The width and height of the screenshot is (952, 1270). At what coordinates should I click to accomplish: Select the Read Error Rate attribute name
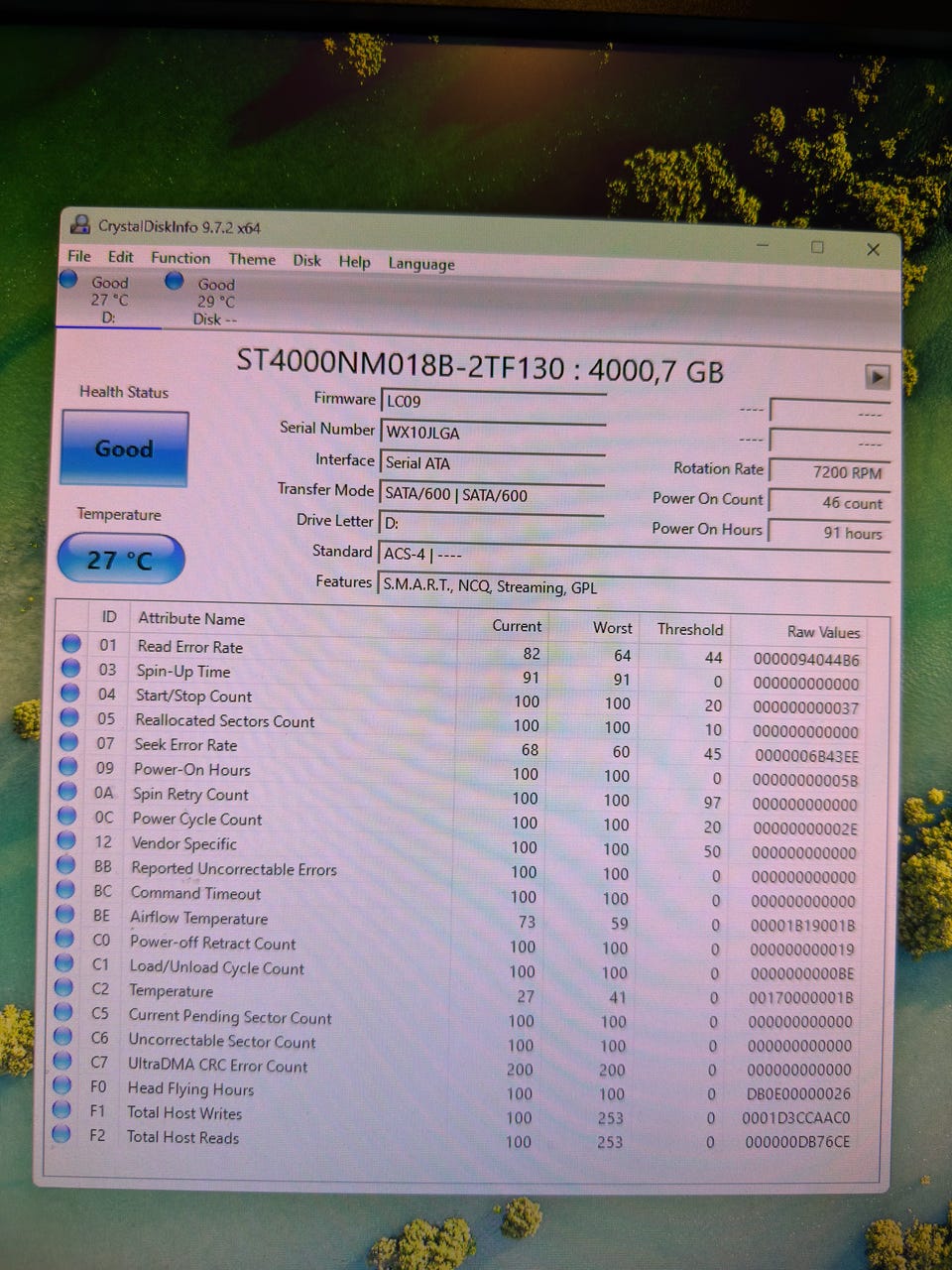coord(189,647)
